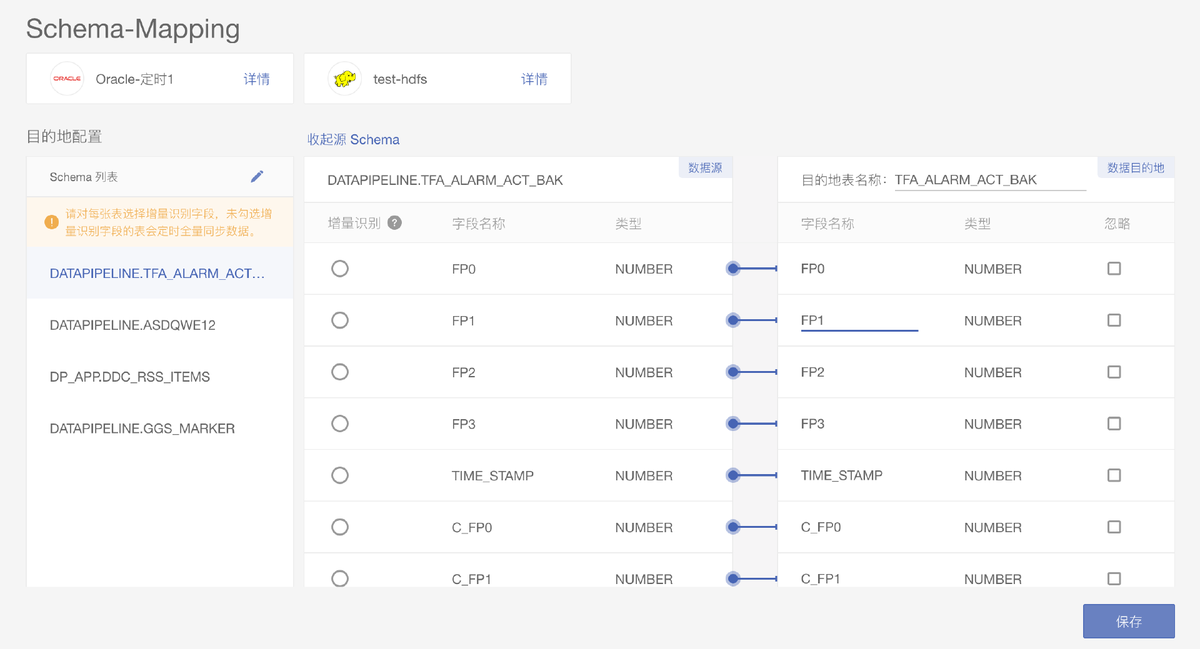The image size is (1200, 649).
Task: Click the 保存 save button
Action: coord(1128,621)
